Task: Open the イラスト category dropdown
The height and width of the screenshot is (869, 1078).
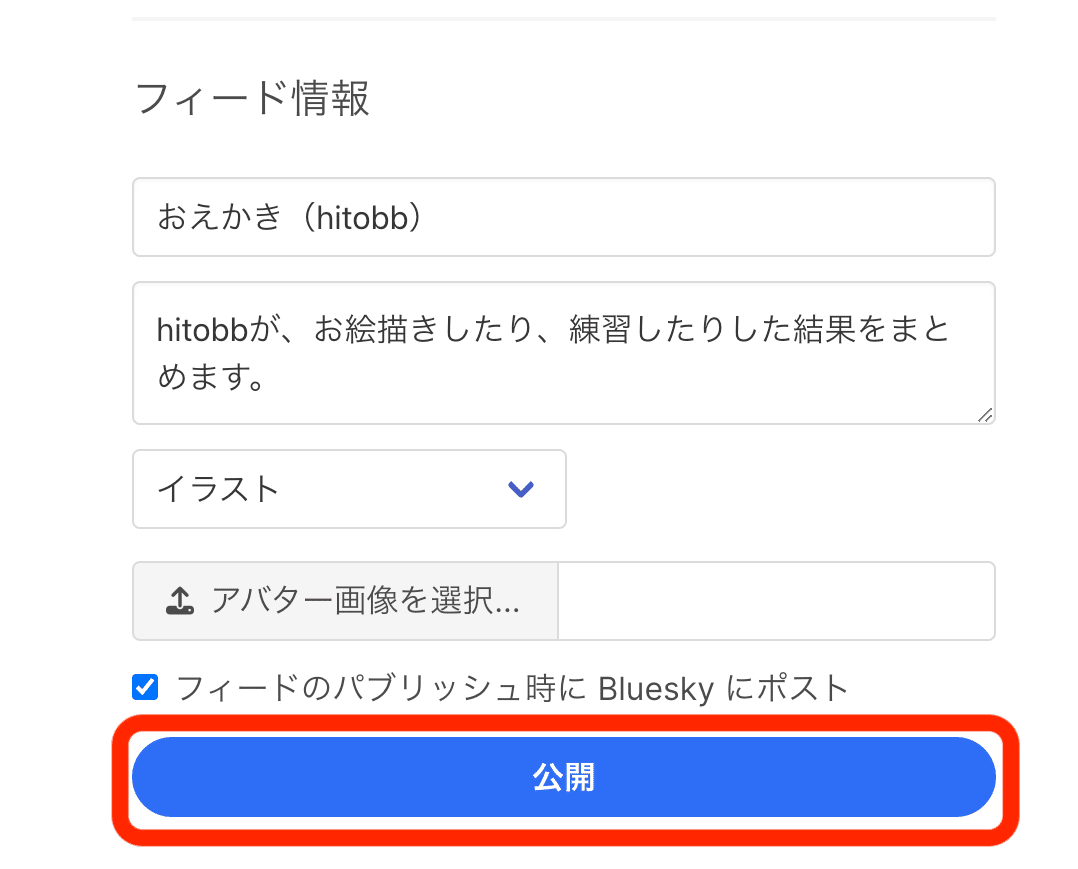Action: point(349,489)
